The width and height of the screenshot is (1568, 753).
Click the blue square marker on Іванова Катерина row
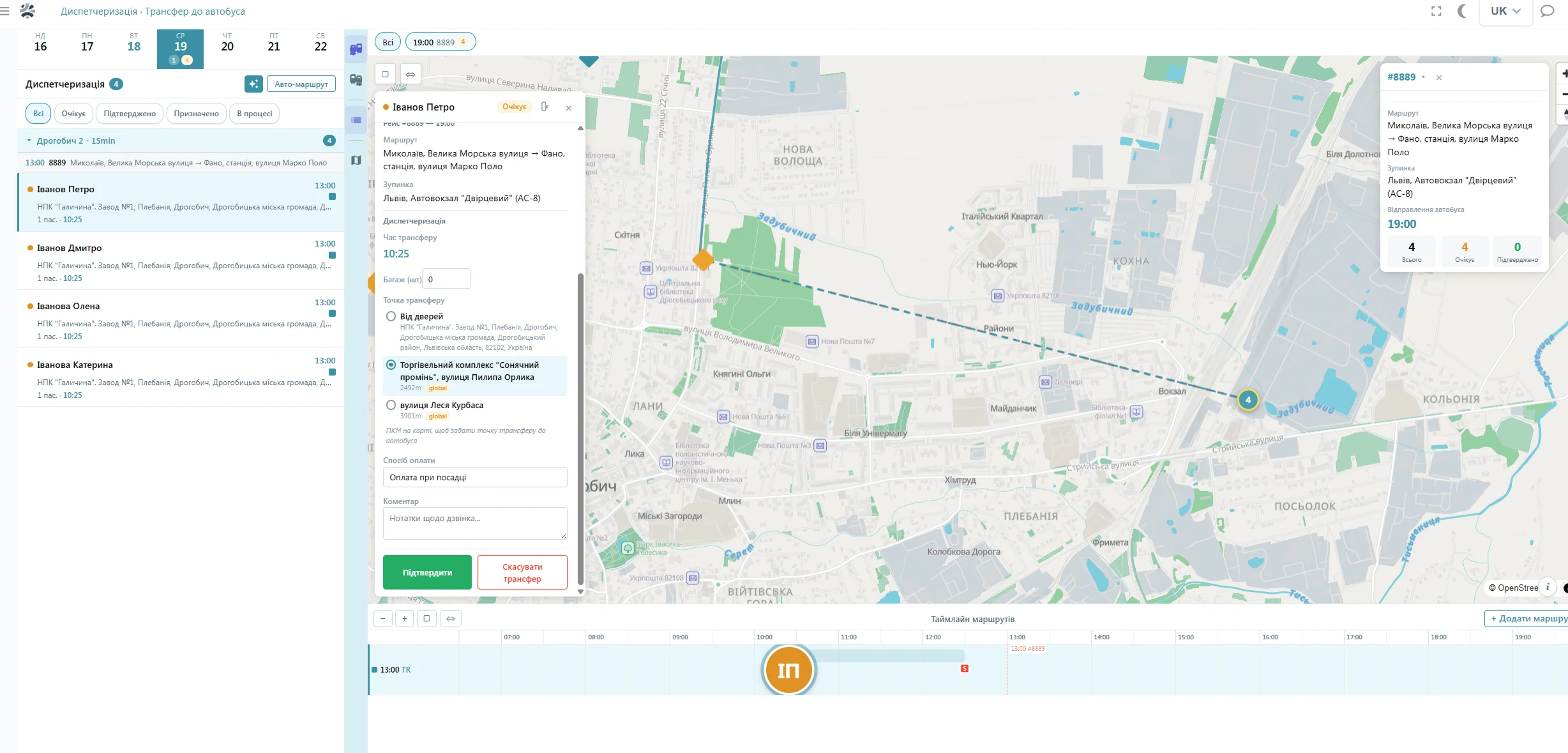(x=332, y=372)
